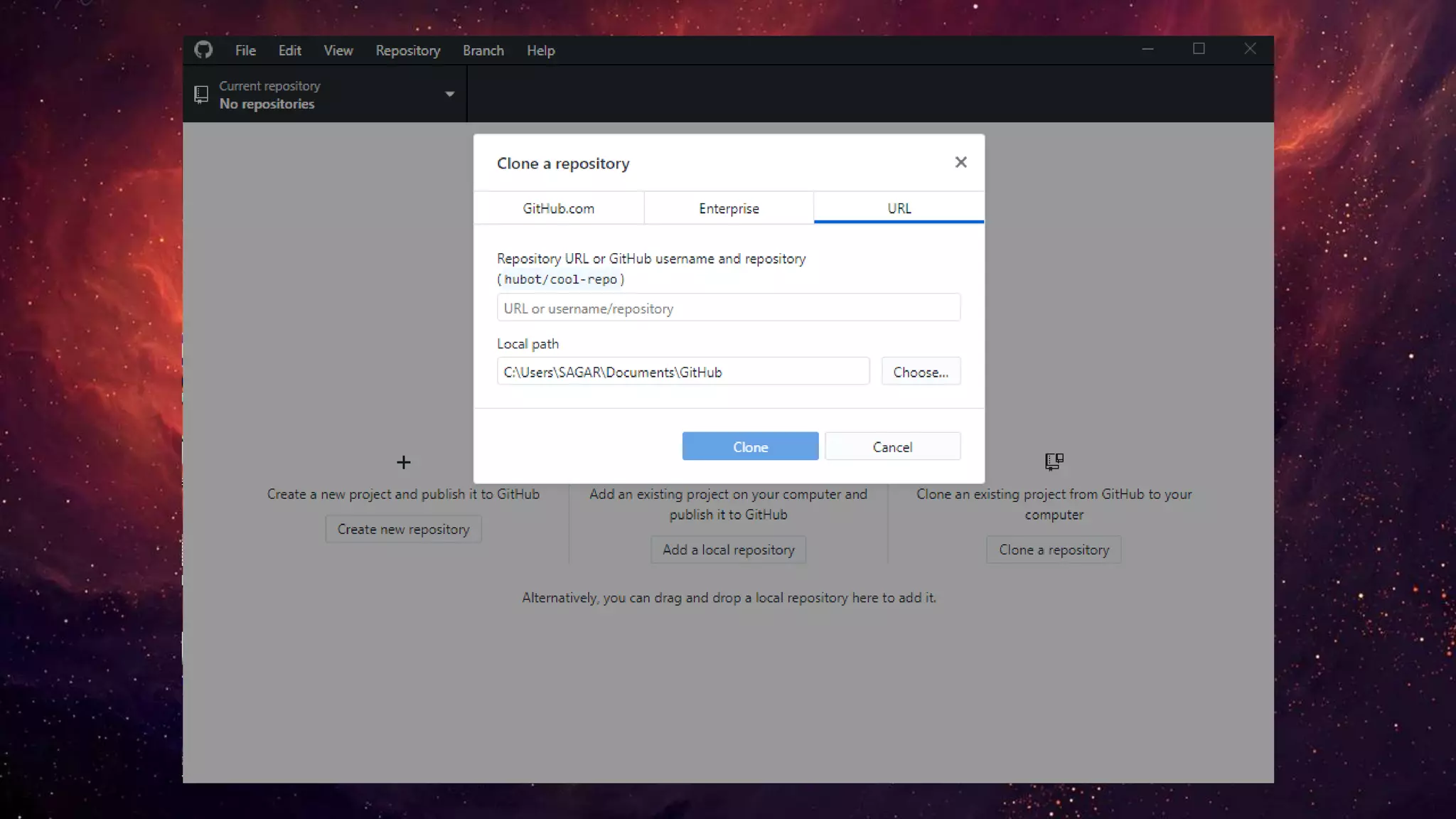Image resolution: width=1456 pixels, height=819 pixels.
Task: Select the URL tab
Action: coord(899,208)
